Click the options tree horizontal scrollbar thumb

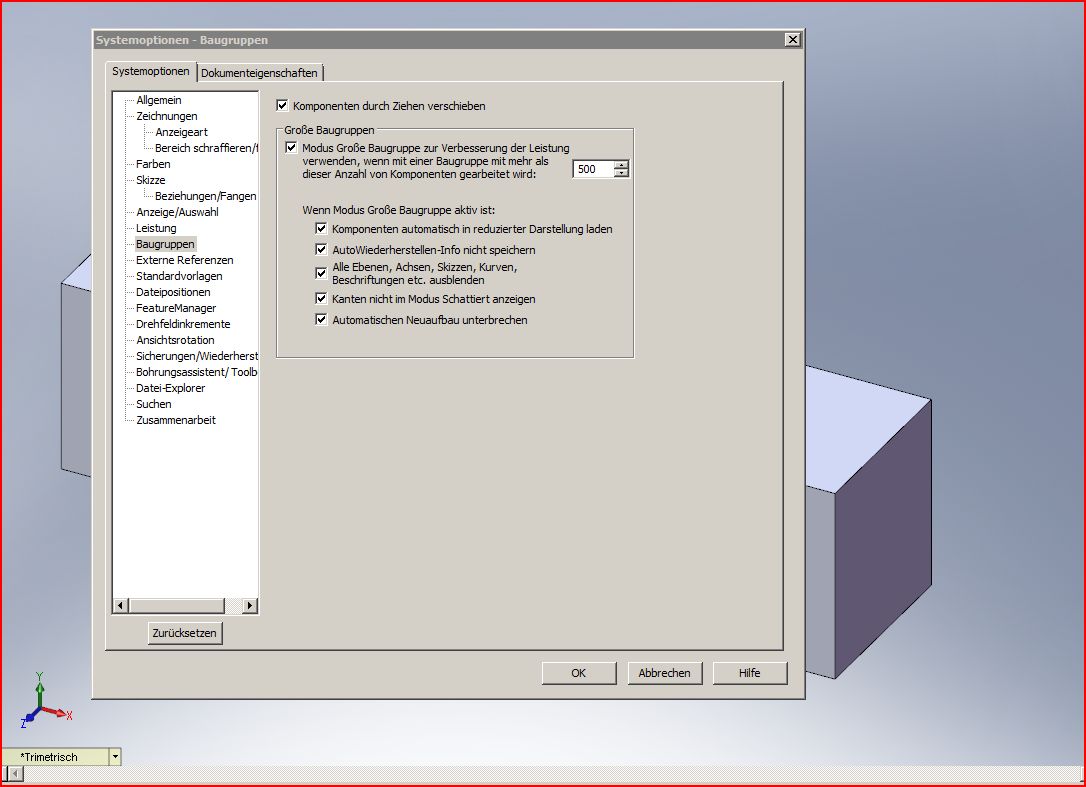(177, 605)
